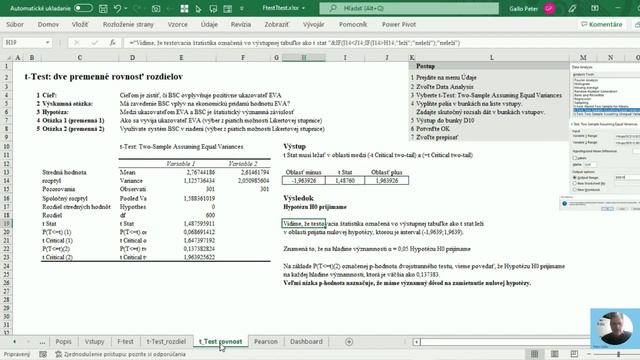The width and height of the screenshot is (640, 360).
Task: Click the ellipsis for more sheet tabs
Action: click(42, 342)
